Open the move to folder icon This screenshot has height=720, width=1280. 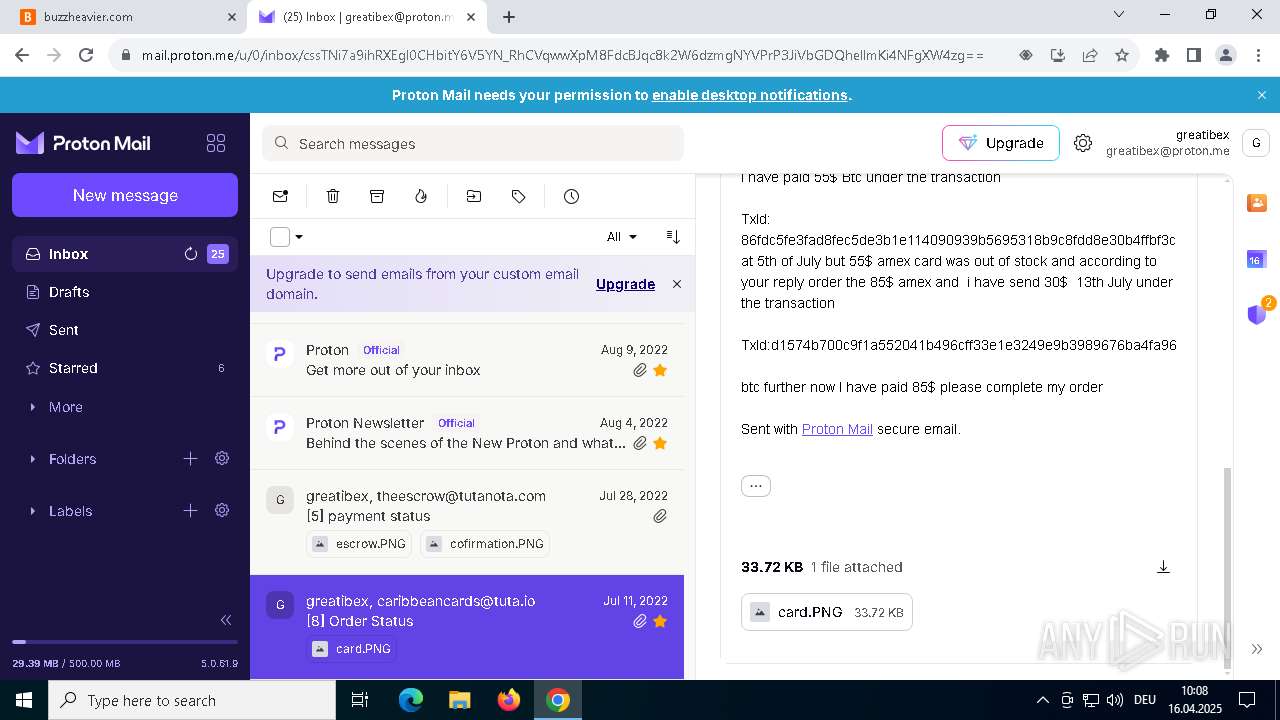[474, 196]
